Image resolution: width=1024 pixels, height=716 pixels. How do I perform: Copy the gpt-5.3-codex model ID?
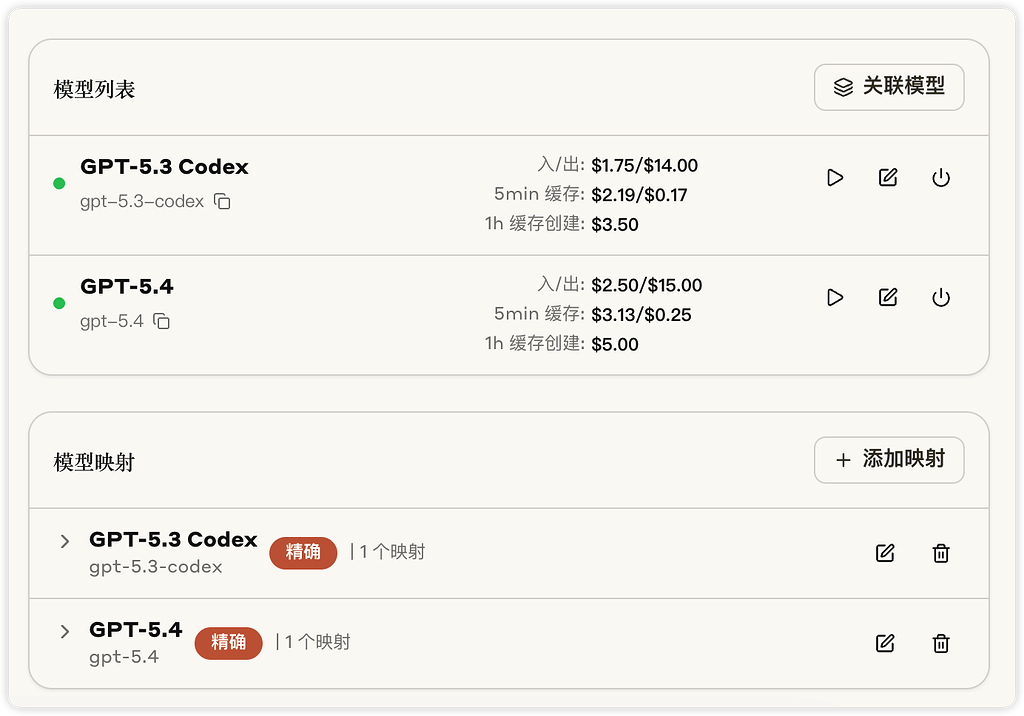(222, 201)
